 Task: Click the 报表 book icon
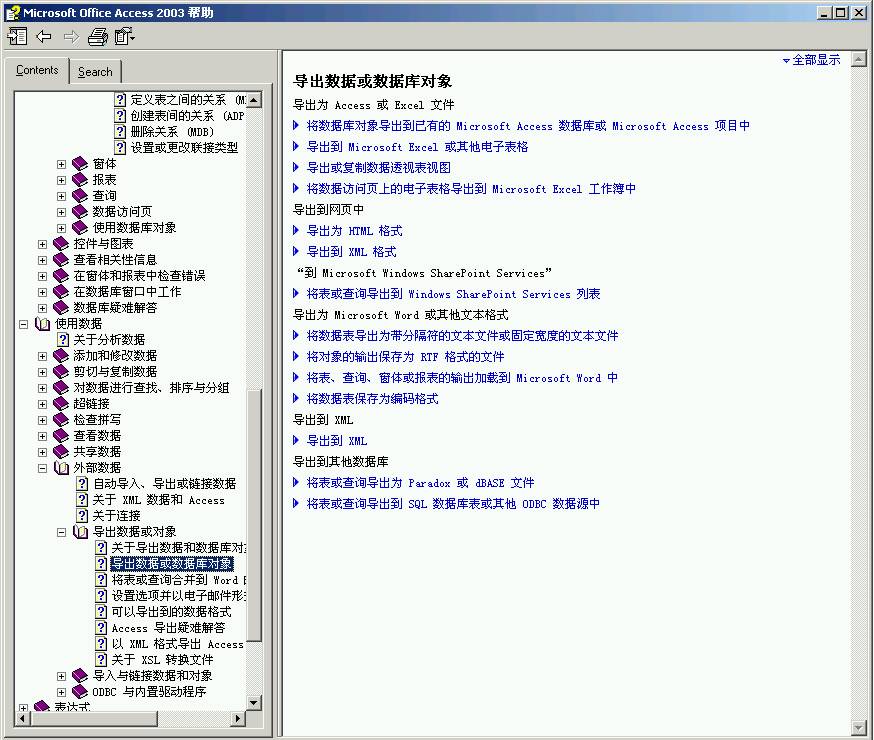coord(80,180)
